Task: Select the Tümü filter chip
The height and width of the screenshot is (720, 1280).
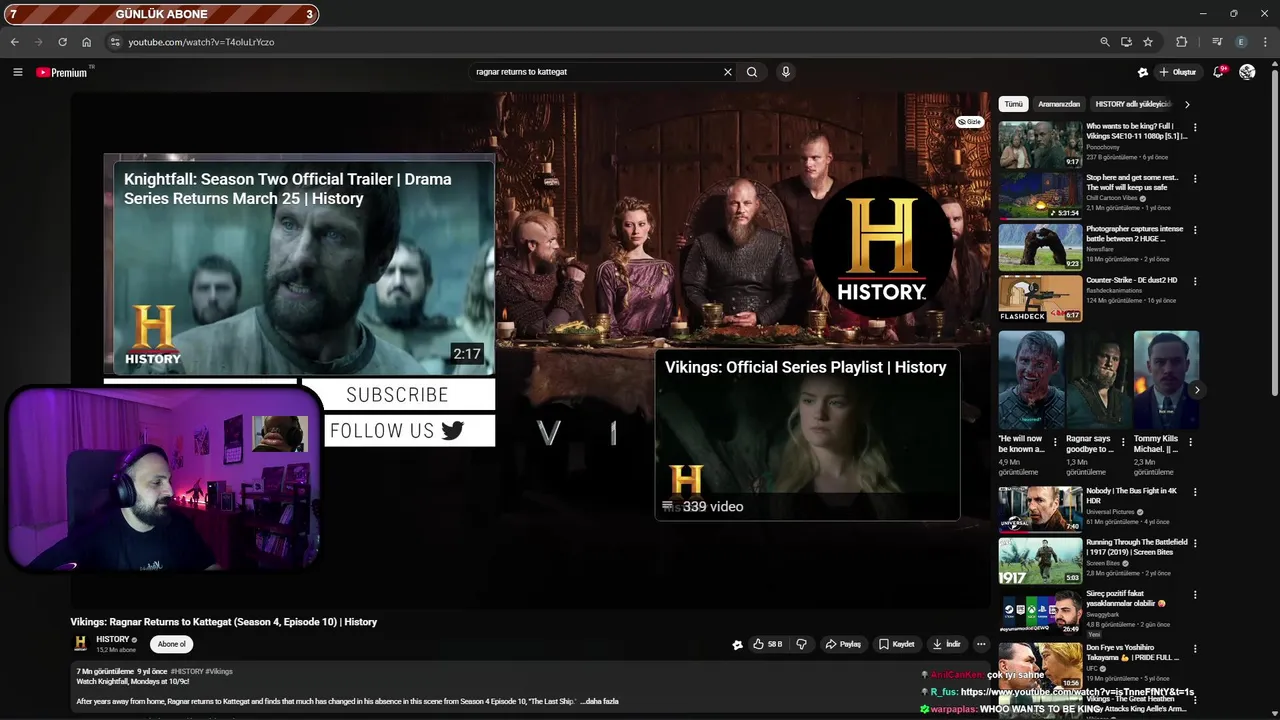Action: tap(1013, 104)
